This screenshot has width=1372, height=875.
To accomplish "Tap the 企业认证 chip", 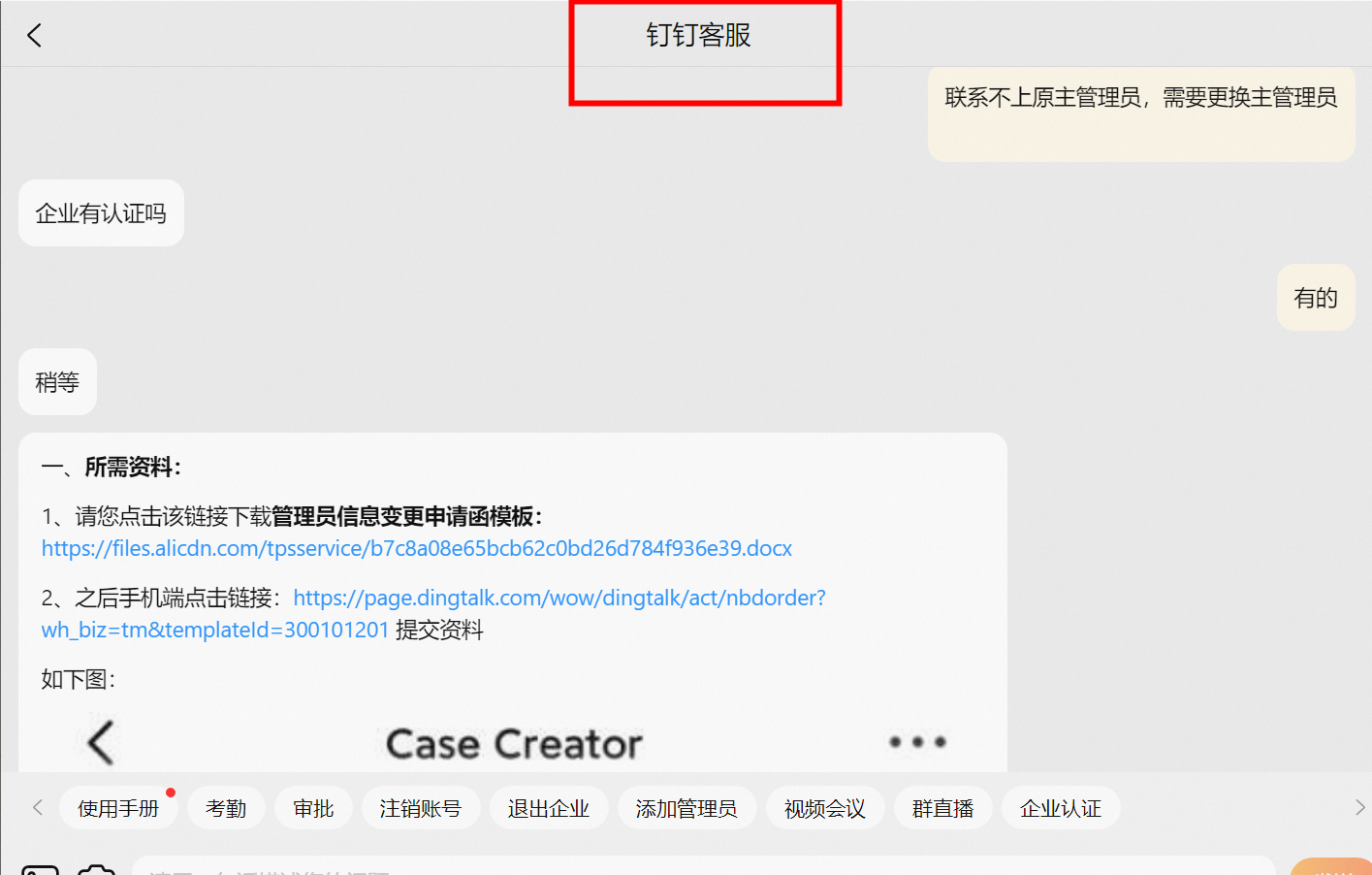I will [1061, 808].
